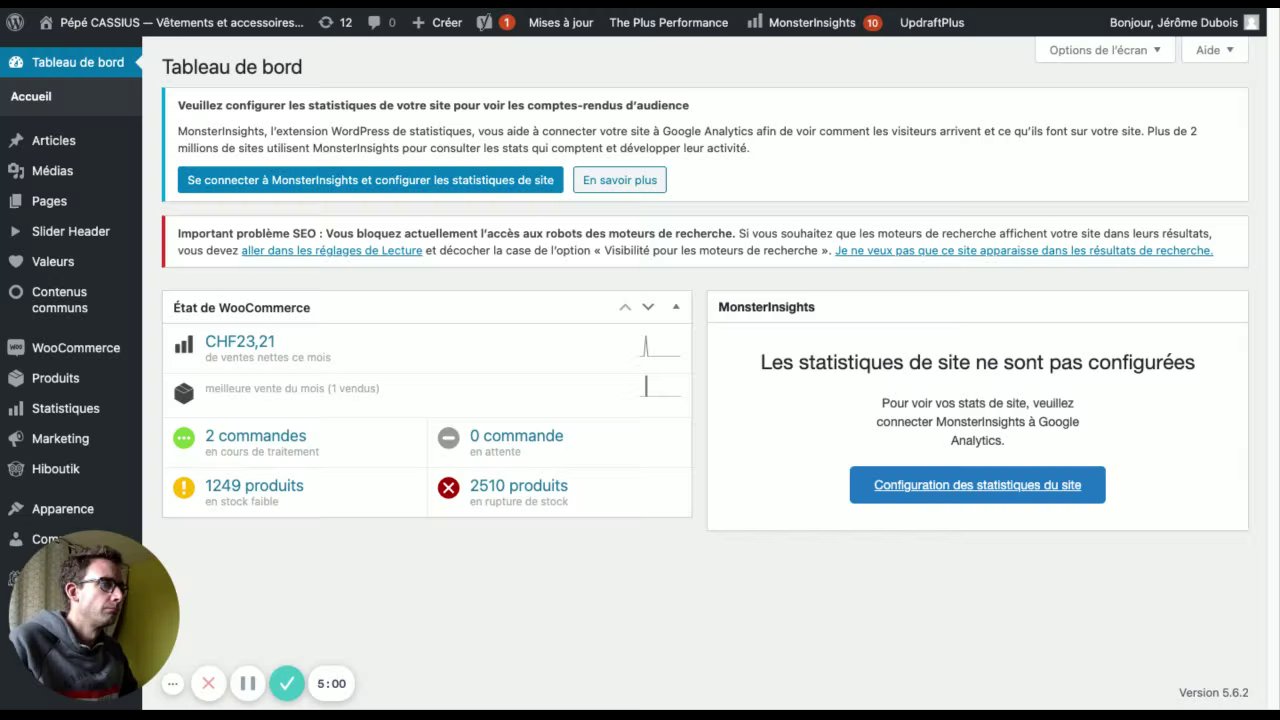The height and width of the screenshot is (720, 1280).
Task: Move État de WooCommerce widget down
Action: (648, 307)
